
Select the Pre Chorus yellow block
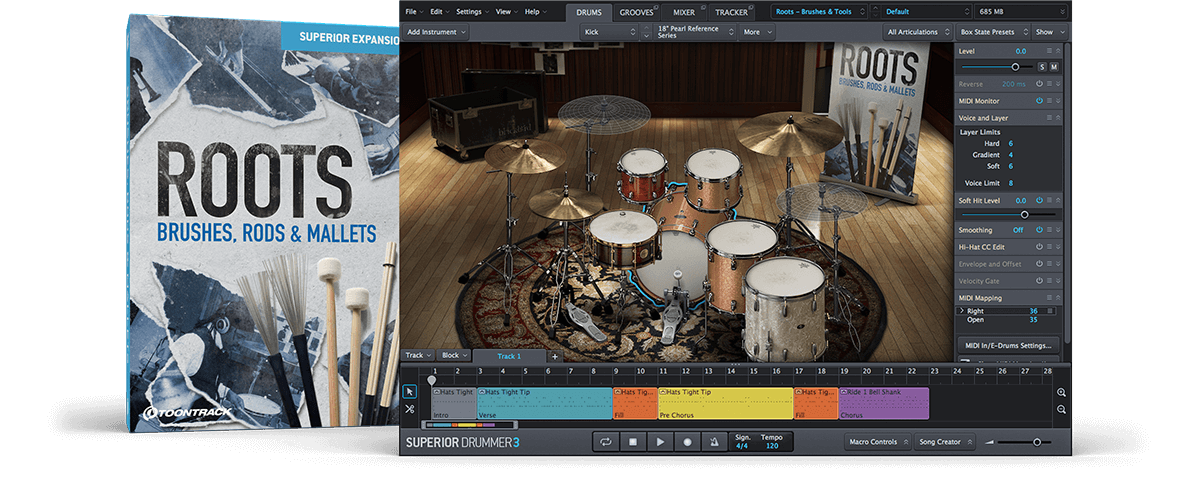click(x=725, y=403)
